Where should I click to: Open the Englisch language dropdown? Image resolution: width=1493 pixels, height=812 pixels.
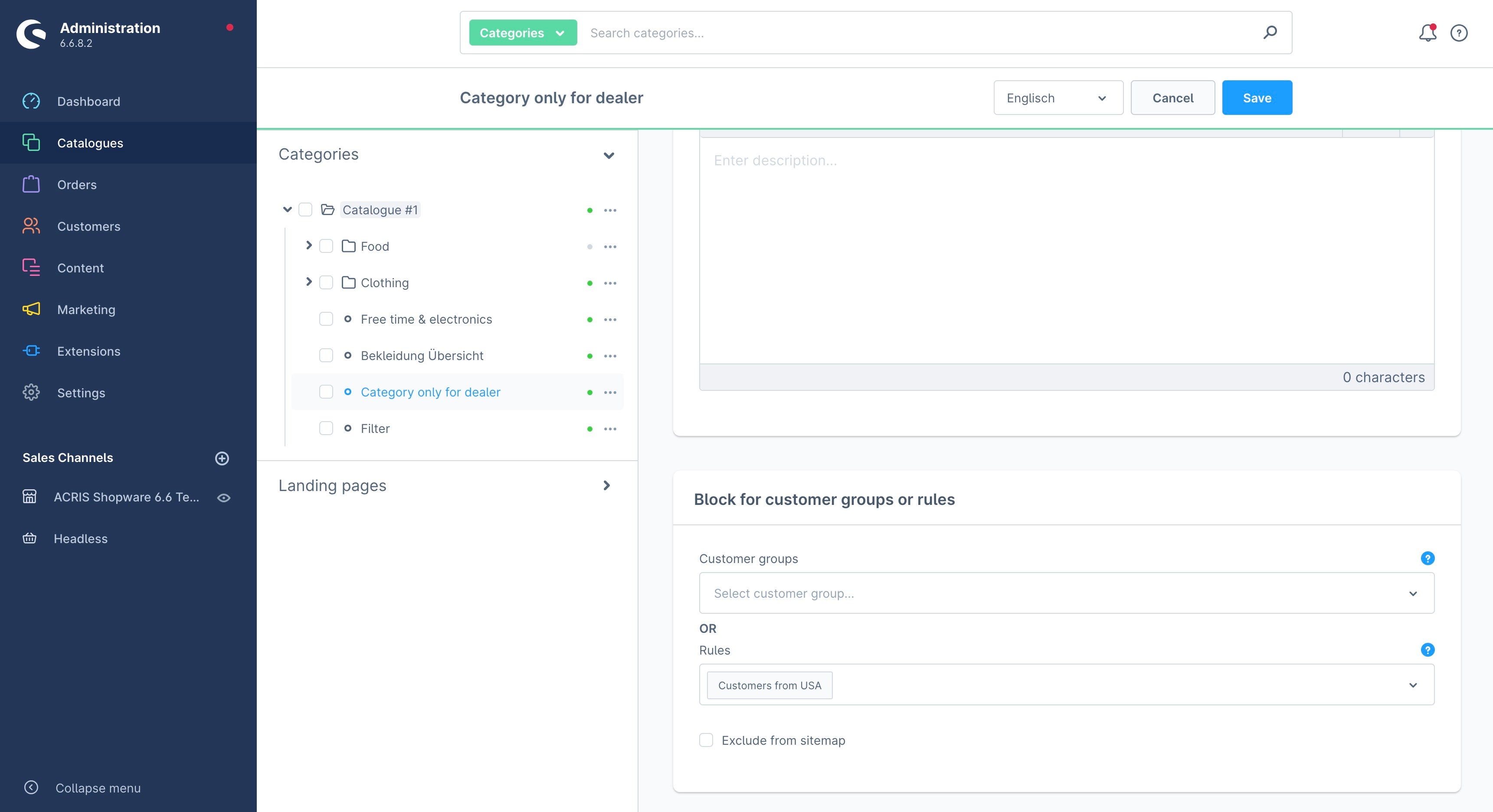coord(1058,98)
